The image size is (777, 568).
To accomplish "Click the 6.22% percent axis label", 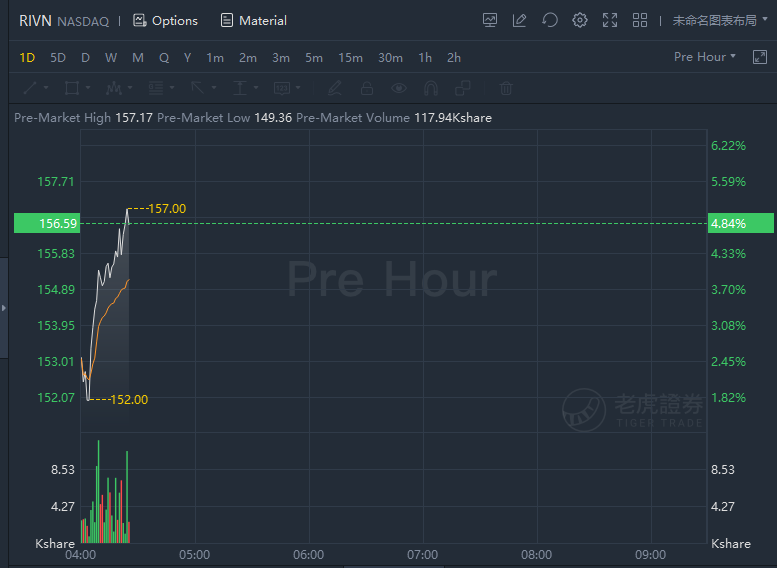I will pos(728,146).
